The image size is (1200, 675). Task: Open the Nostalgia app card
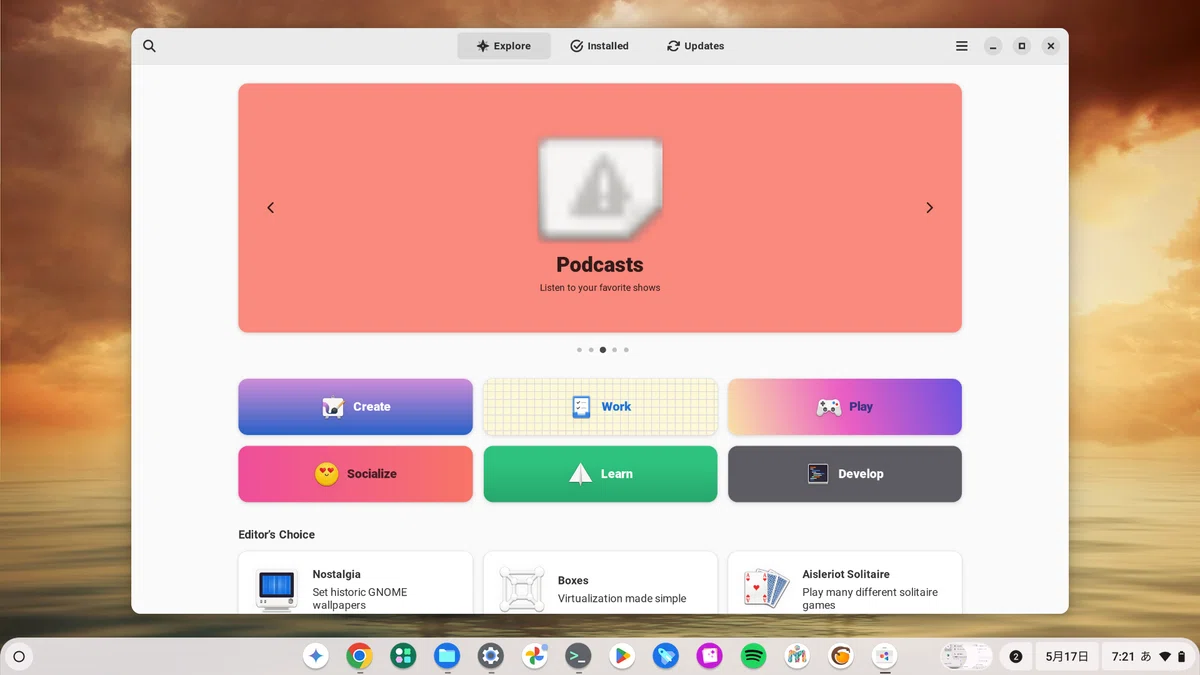click(355, 583)
